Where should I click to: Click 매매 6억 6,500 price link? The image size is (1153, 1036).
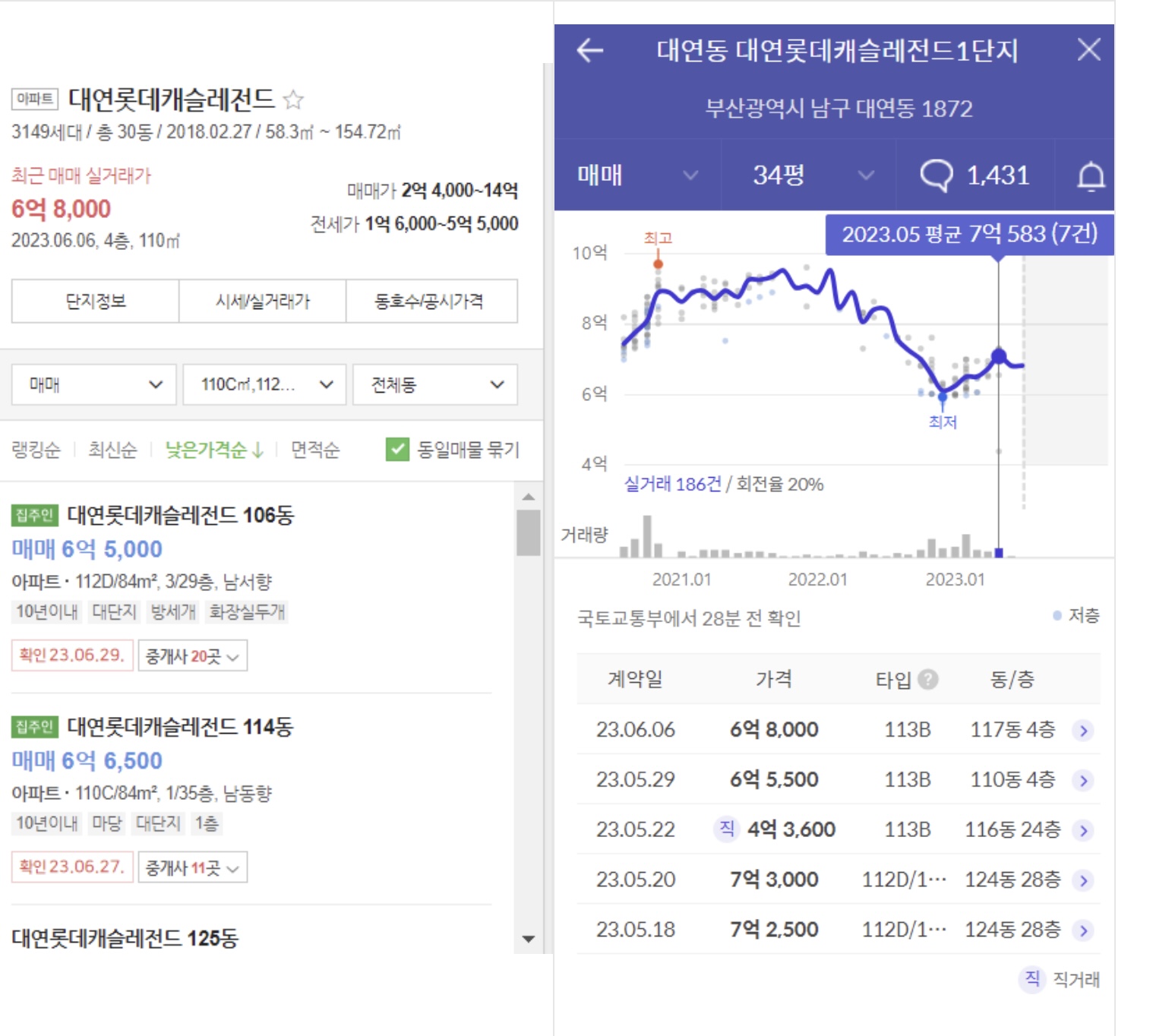tap(87, 760)
